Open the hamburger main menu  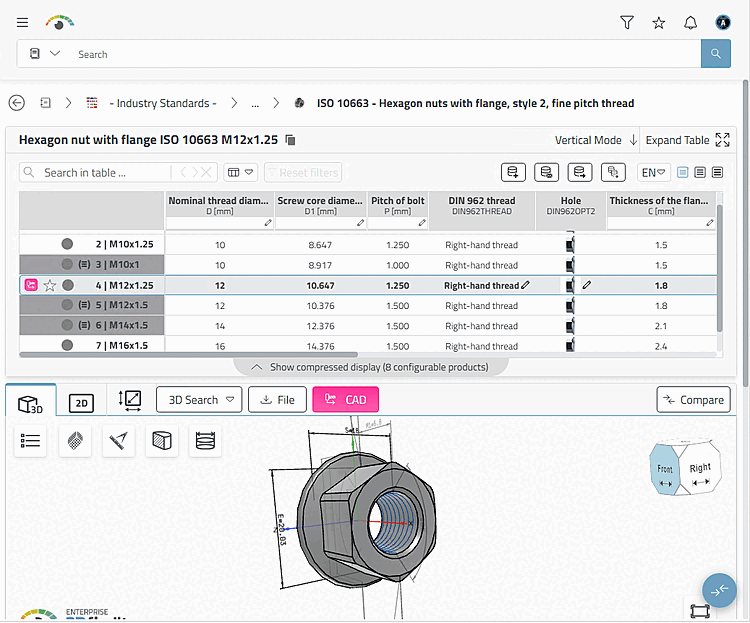22,22
